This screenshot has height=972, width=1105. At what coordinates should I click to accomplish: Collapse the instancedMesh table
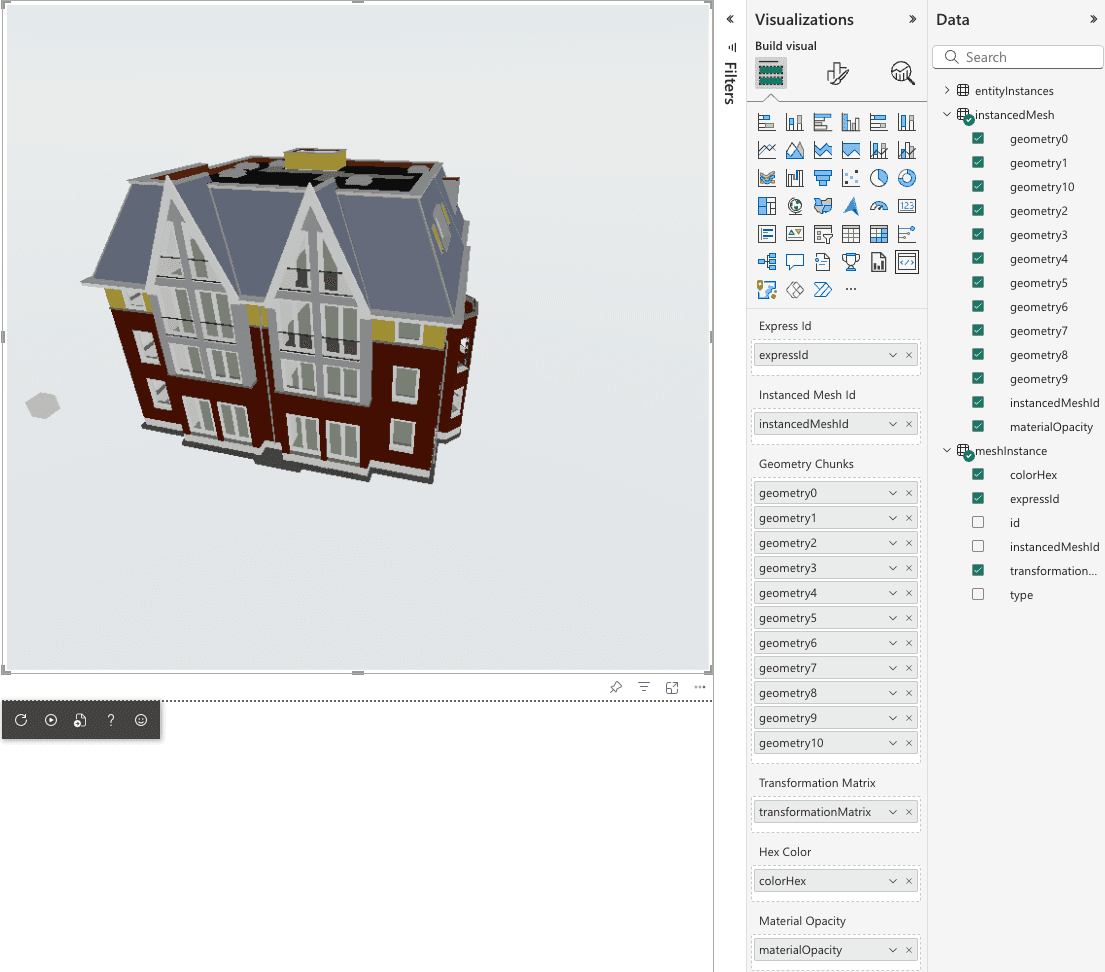947,115
